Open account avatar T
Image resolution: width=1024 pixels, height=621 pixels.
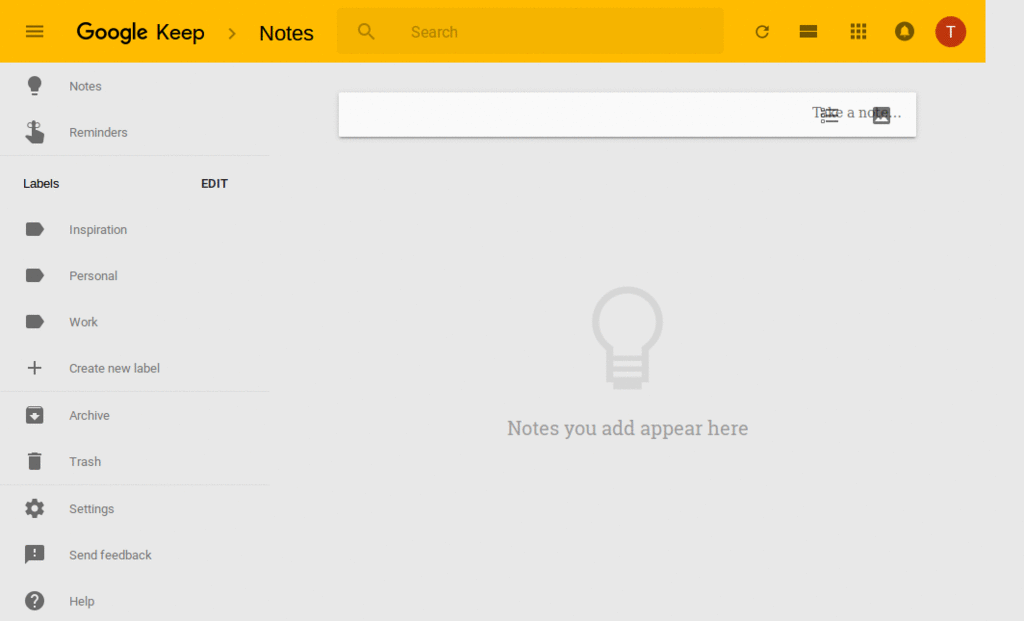coord(950,31)
